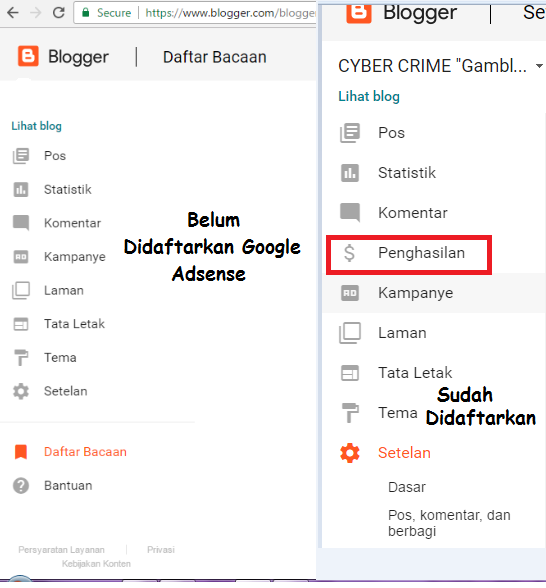Image resolution: width=546 pixels, height=588 pixels.
Task: Click Privasi footer link
Action: (x=161, y=550)
